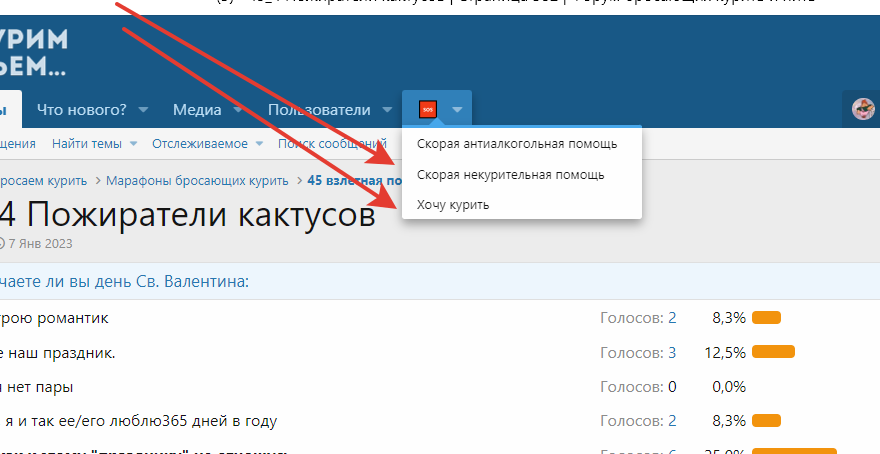
Task: Click the 'Пожиратели кактусов' thread title
Action: click(201, 214)
